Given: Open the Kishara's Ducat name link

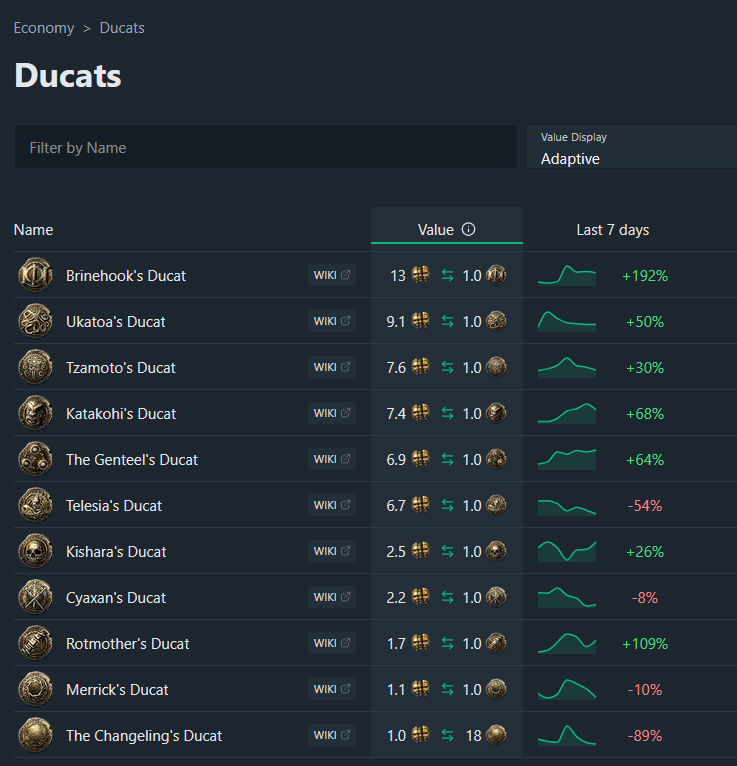Looking at the screenshot, I should coord(116,552).
